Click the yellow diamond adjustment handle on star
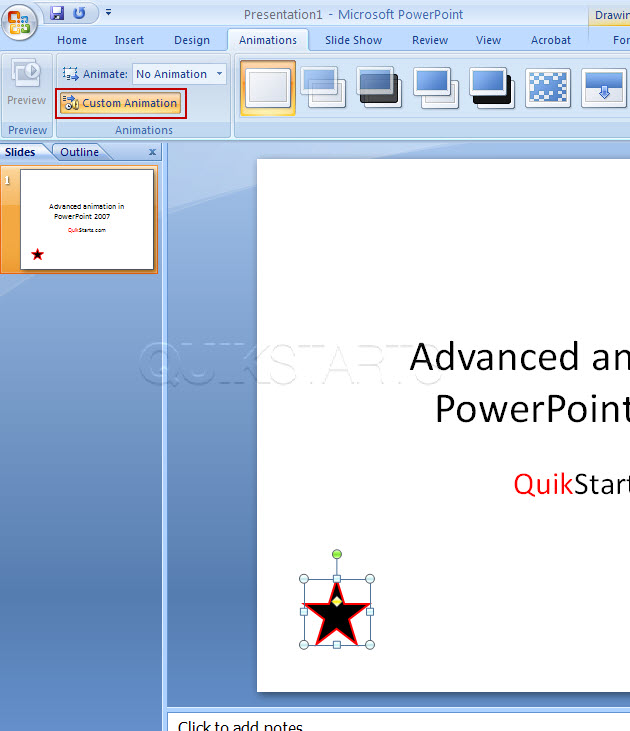Image resolution: width=630 pixels, height=731 pixels. (337, 602)
